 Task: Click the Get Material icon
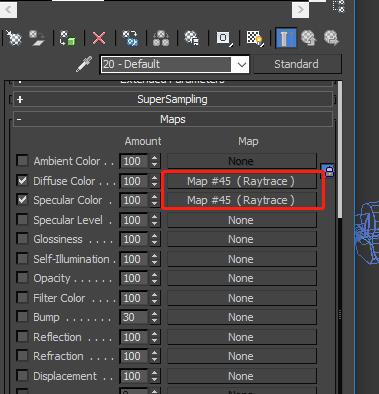point(13,38)
